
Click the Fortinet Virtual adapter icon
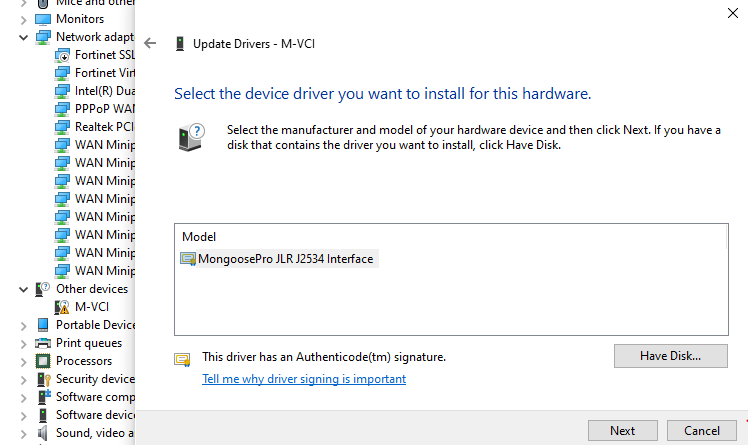click(62, 73)
